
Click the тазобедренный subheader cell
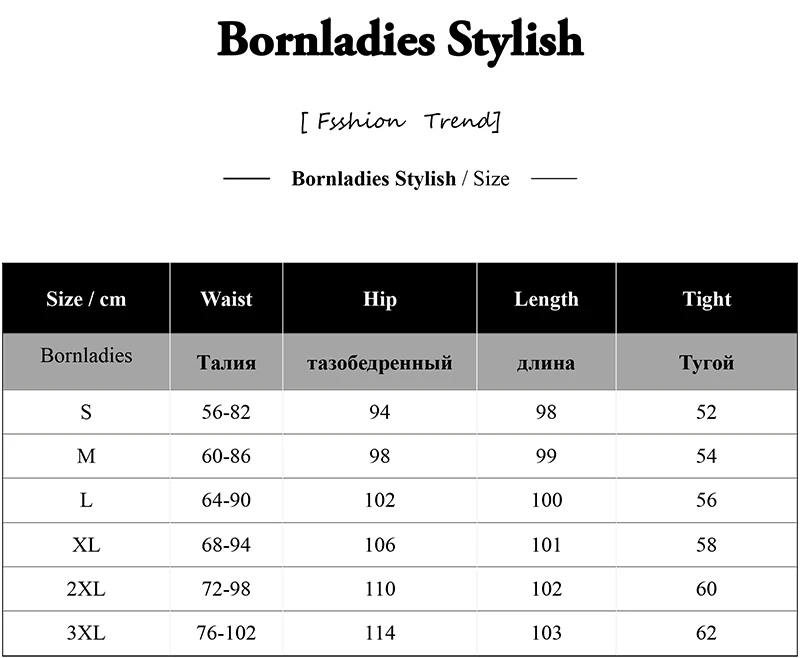click(380, 362)
